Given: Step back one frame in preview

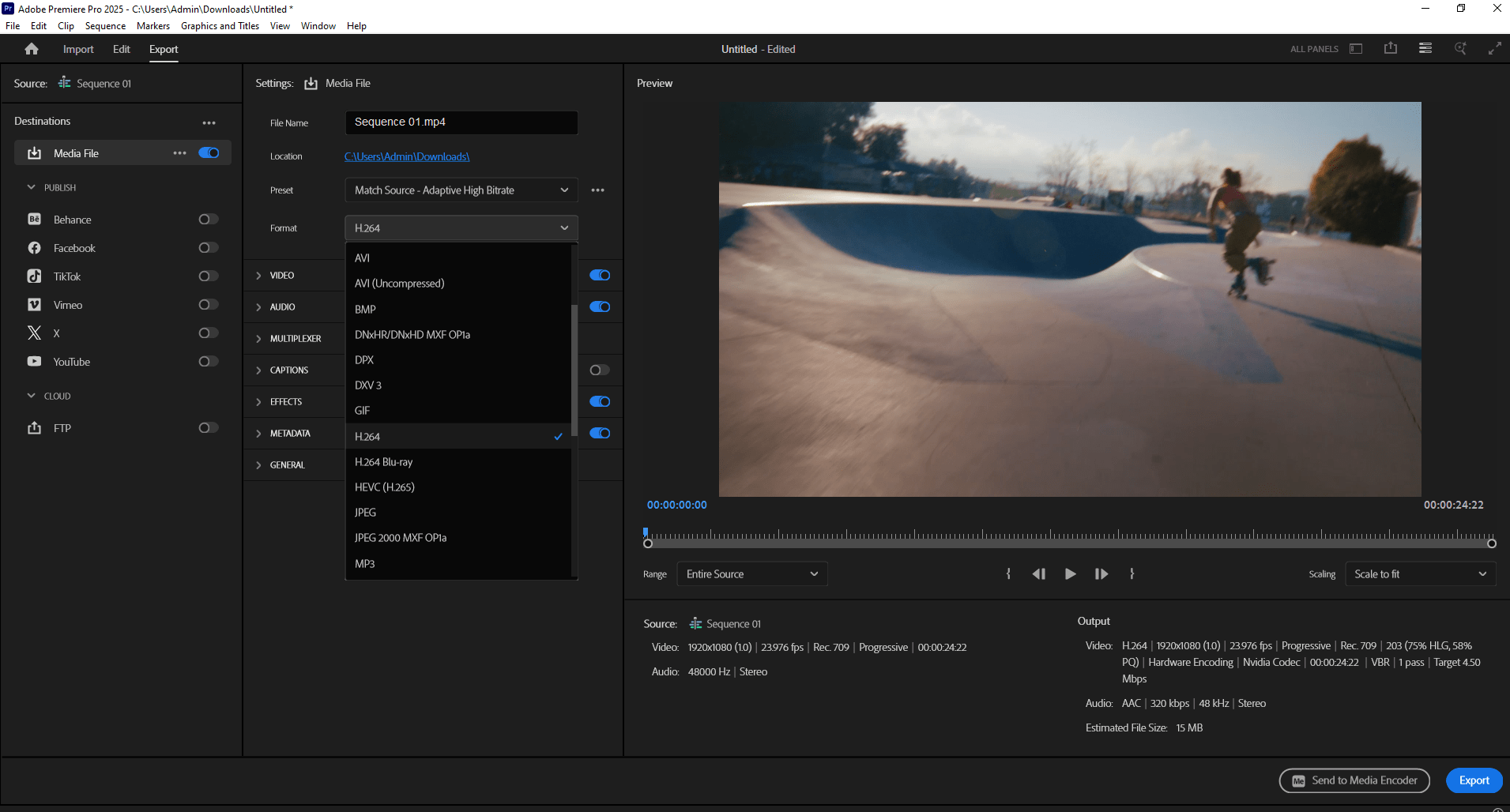Looking at the screenshot, I should pos(1038,574).
